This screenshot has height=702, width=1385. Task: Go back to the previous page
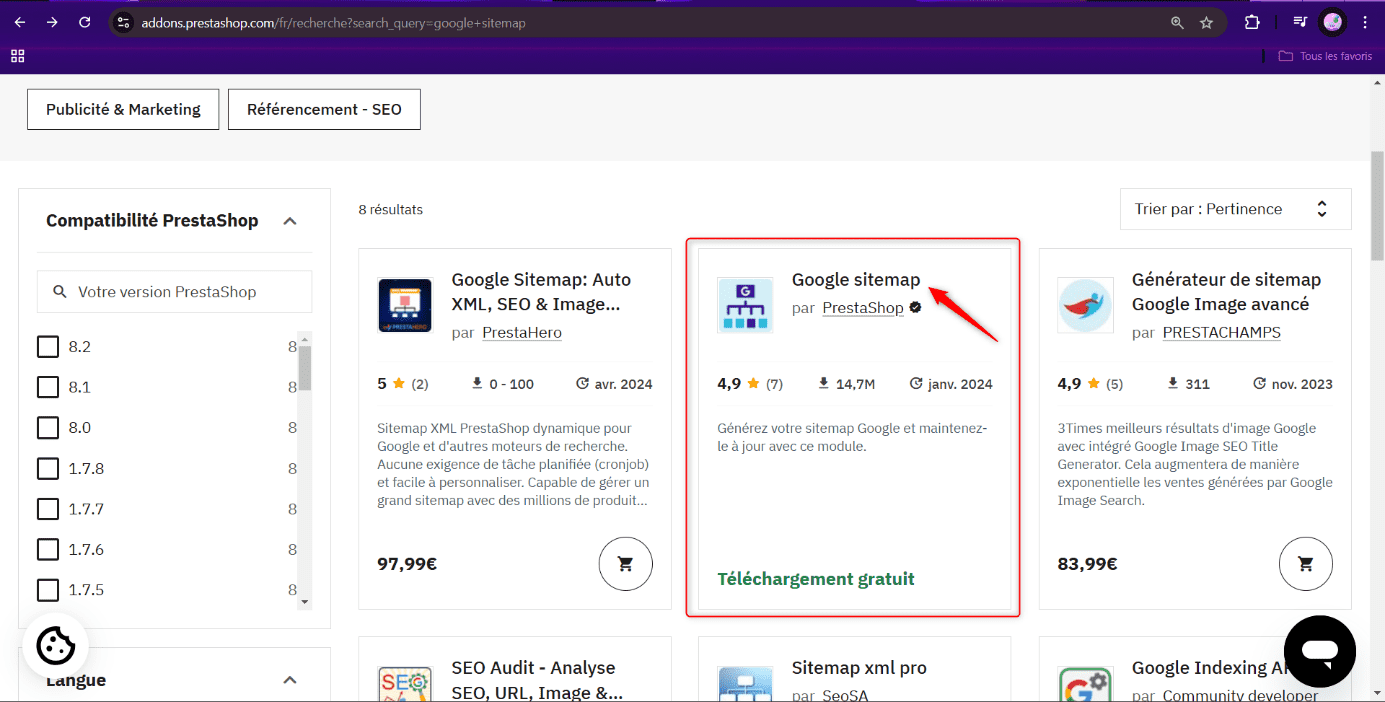(x=20, y=22)
